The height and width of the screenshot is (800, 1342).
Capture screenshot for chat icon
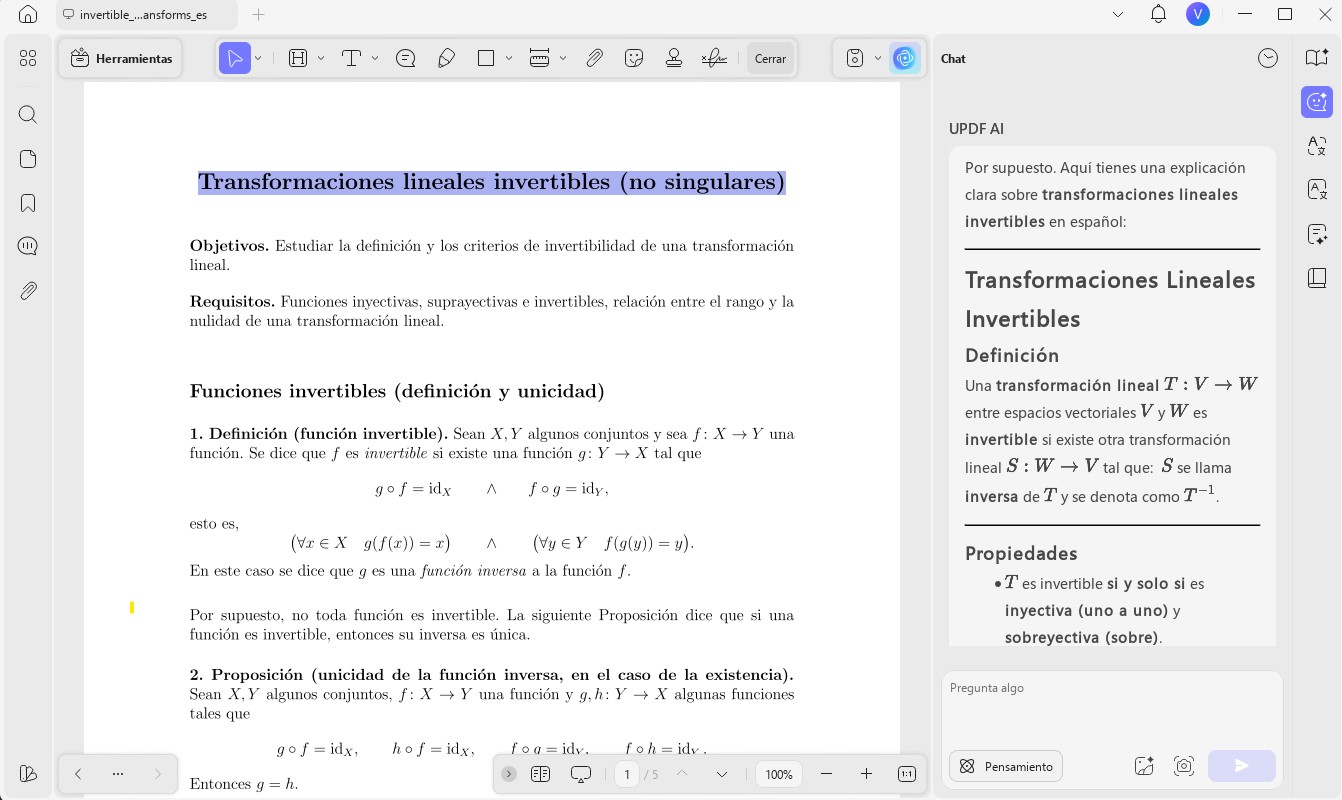(1184, 766)
